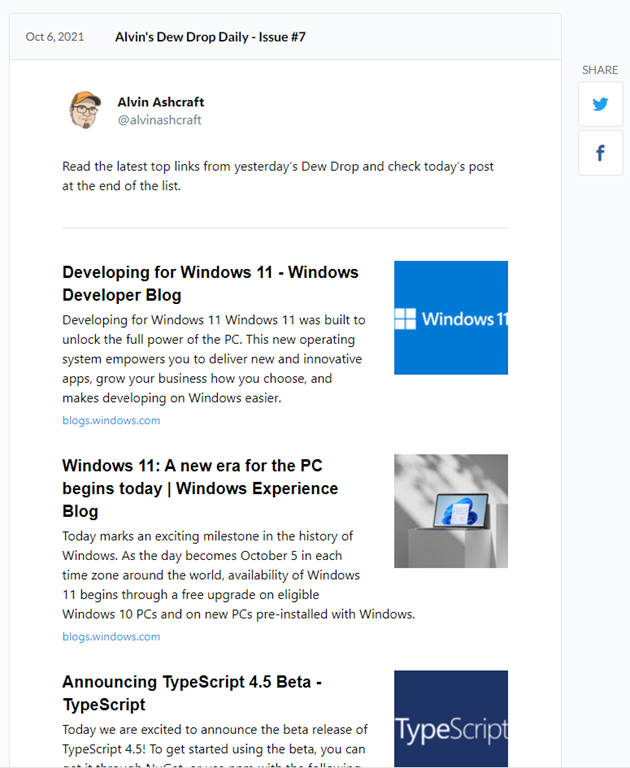
Task: Share this issue on Twitter
Action: coord(600,104)
